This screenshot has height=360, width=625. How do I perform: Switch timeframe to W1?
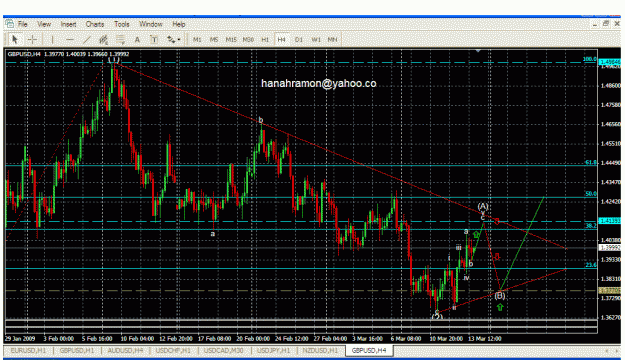(316, 39)
